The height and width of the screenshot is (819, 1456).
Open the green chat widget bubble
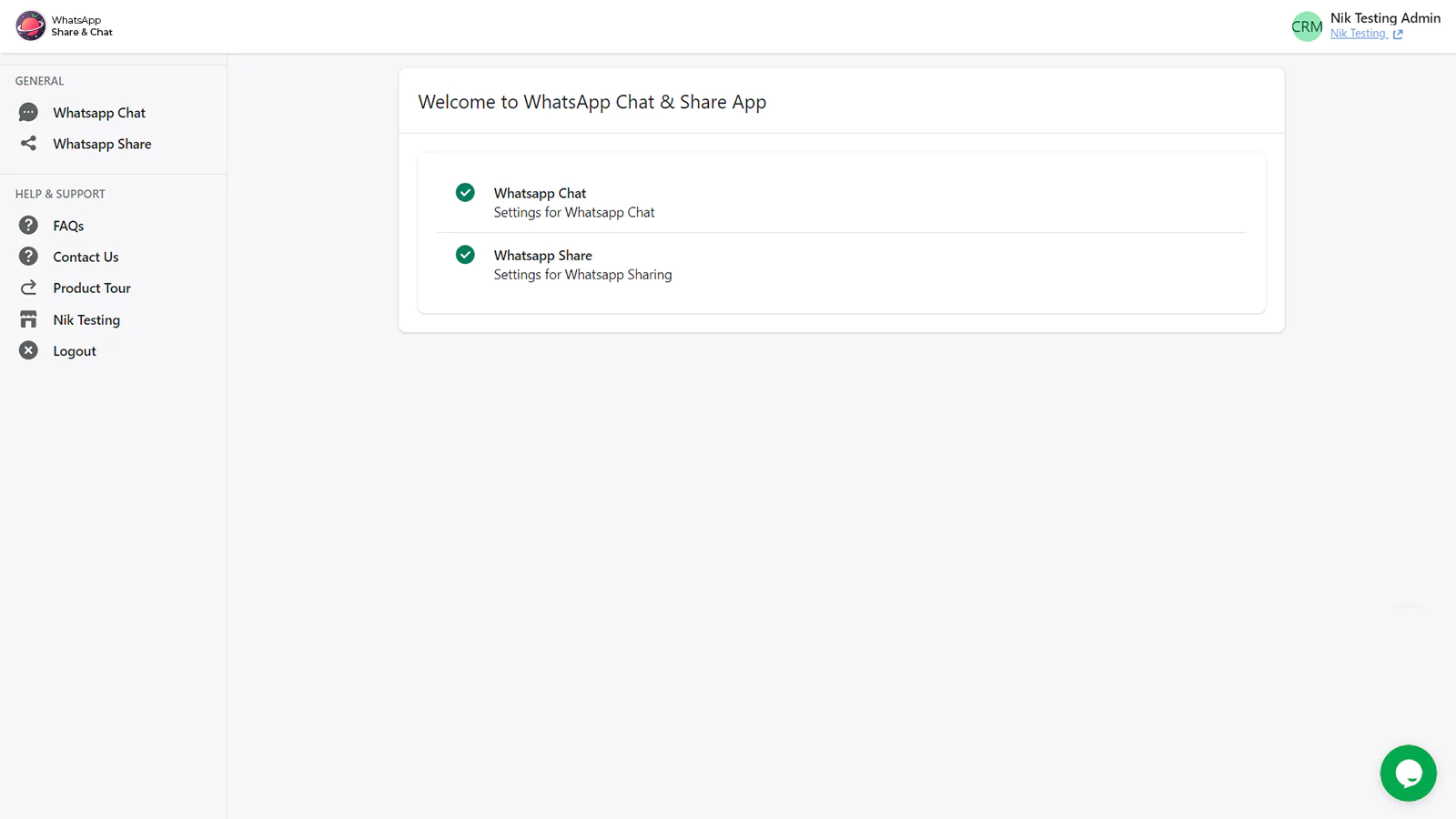(1408, 773)
